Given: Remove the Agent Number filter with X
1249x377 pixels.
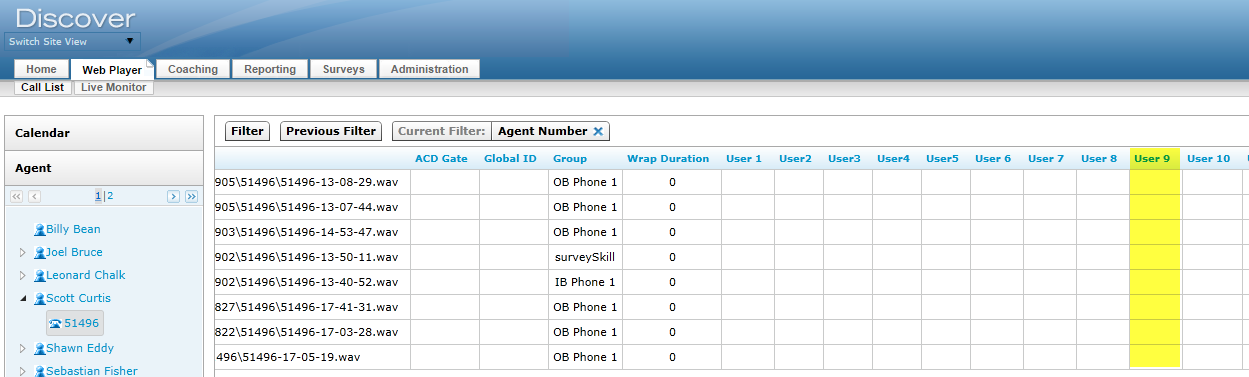Looking at the screenshot, I should click(598, 131).
